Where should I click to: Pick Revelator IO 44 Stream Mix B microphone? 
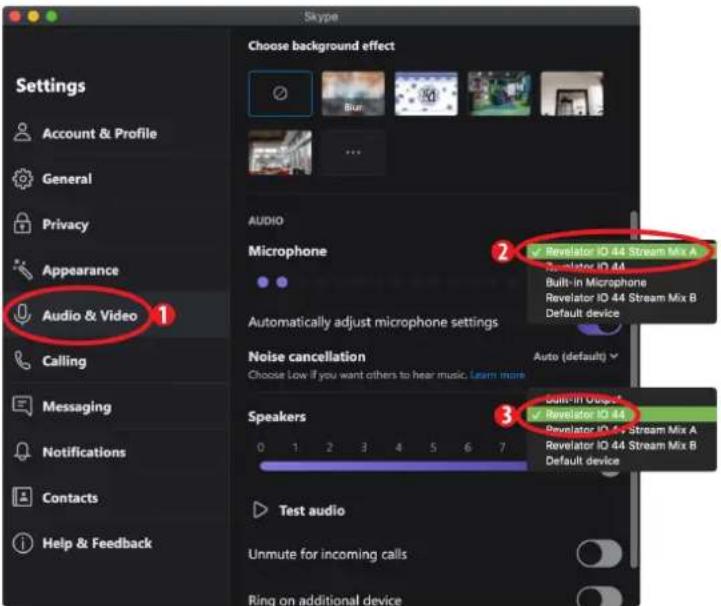point(621,298)
